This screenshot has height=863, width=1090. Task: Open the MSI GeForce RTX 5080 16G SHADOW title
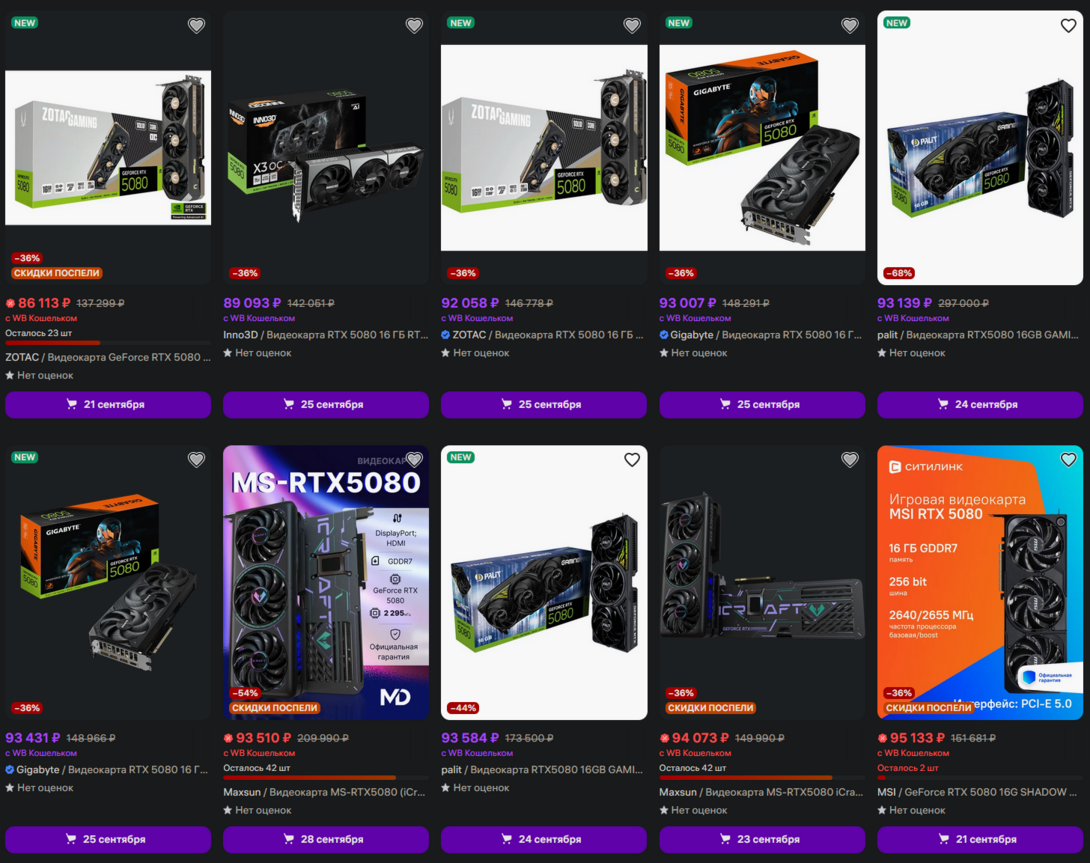pyautogui.click(x=977, y=792)
